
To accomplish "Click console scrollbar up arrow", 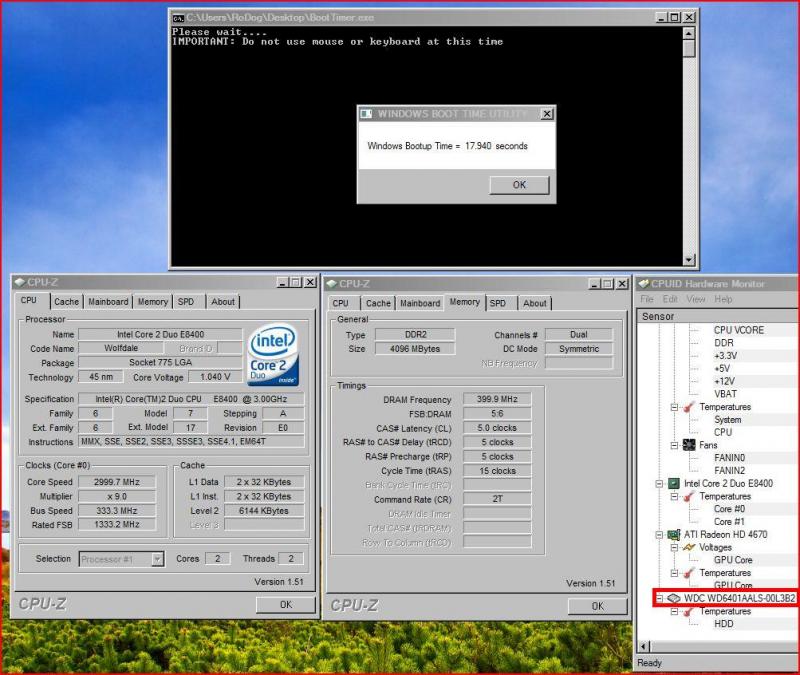I will (x=688, y=34).
